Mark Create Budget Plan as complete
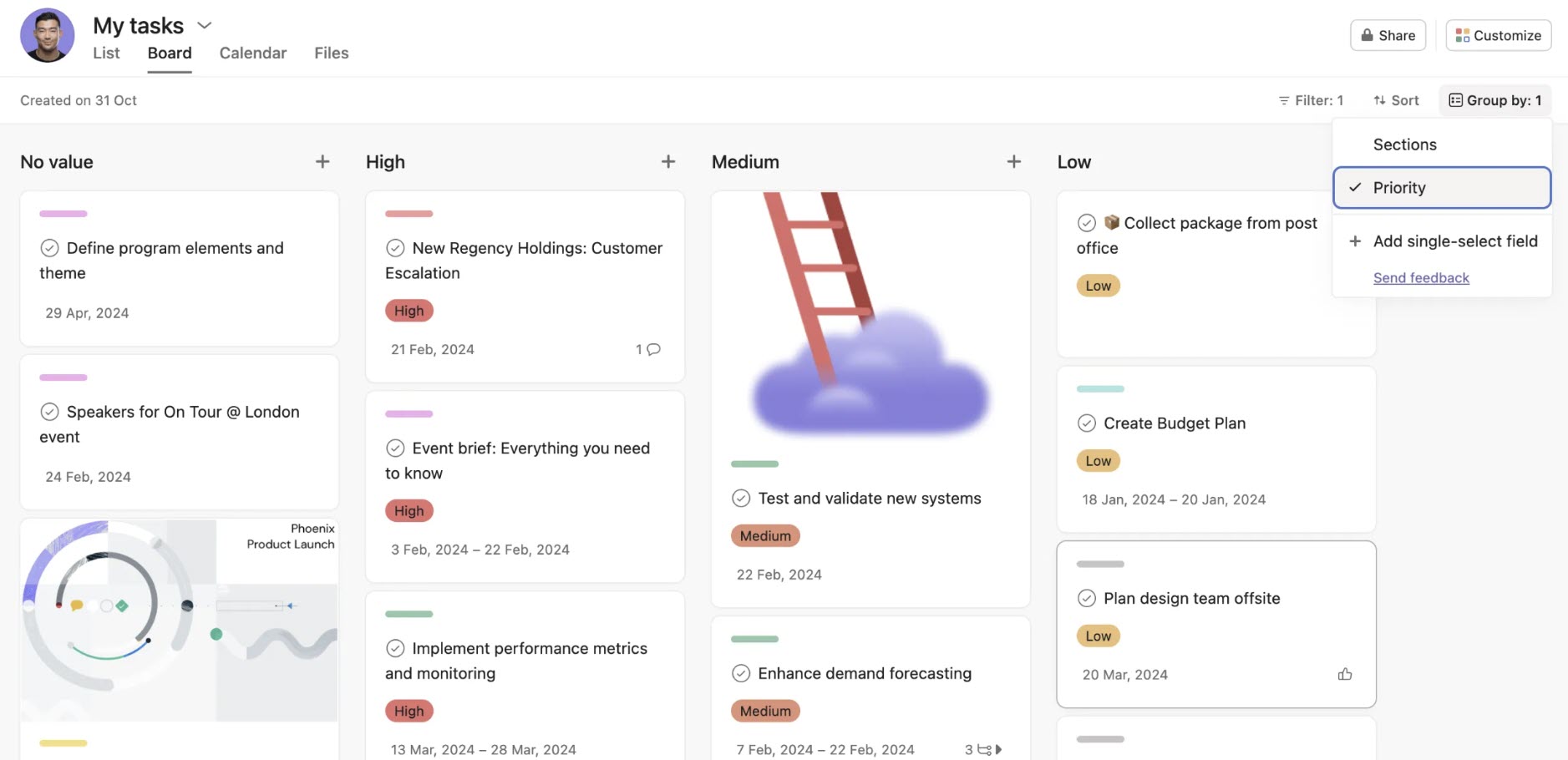The height and width of the screenshot is (760, 1568). pyautogui.click(x=1087, y=423)
